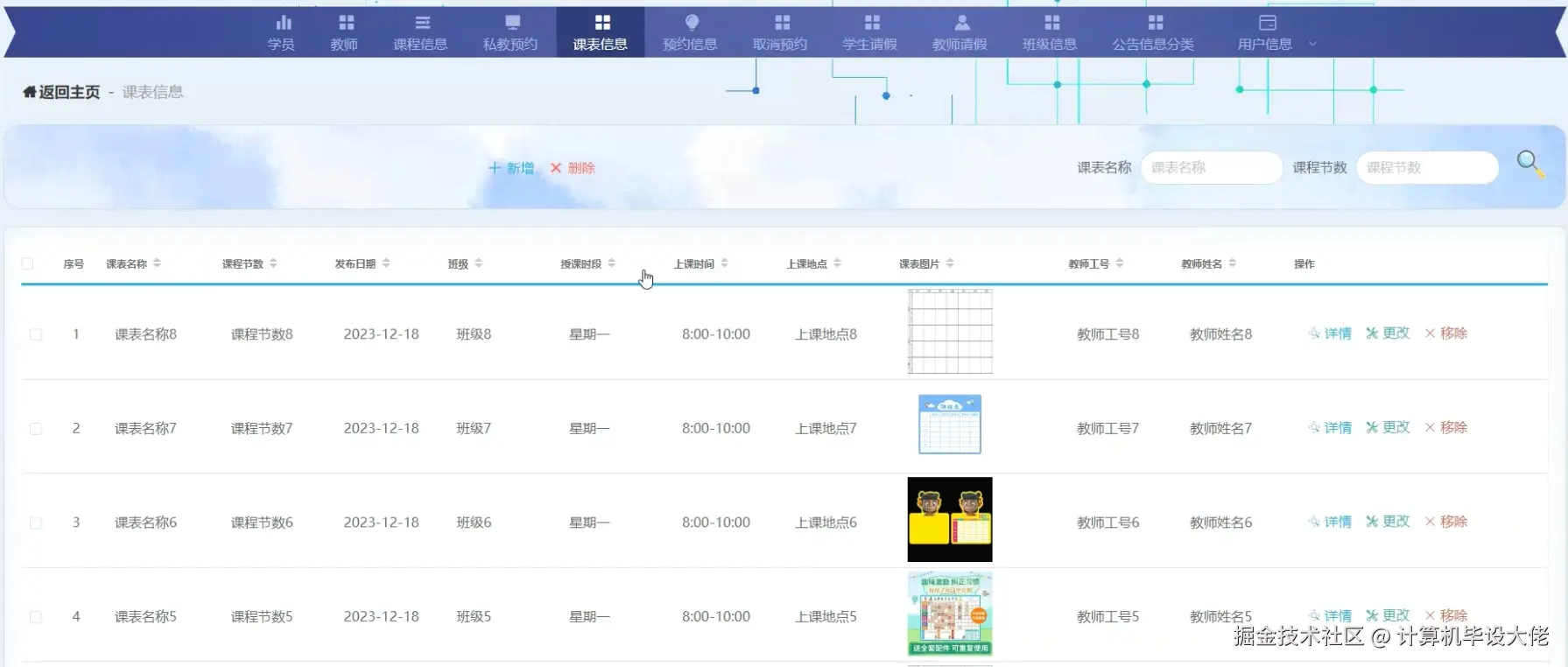Click 移除 for 课表名称7
Screen dimensions: 1568x667
point(1445,428)
